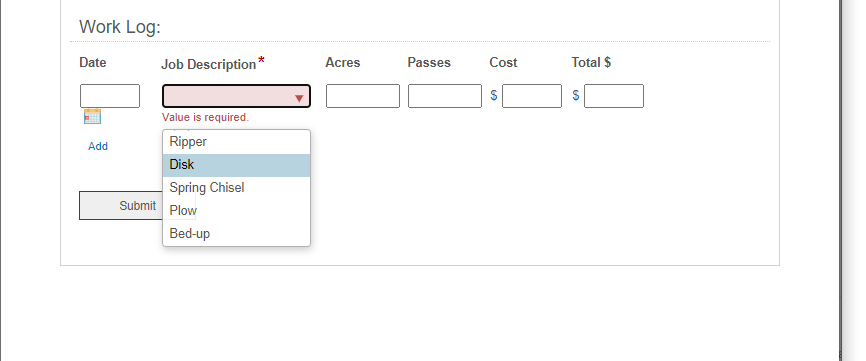Viewport: 866px width, 361px height.
Task: Click the red dropdown arrow in Job Description
Action: pos(299,99)
